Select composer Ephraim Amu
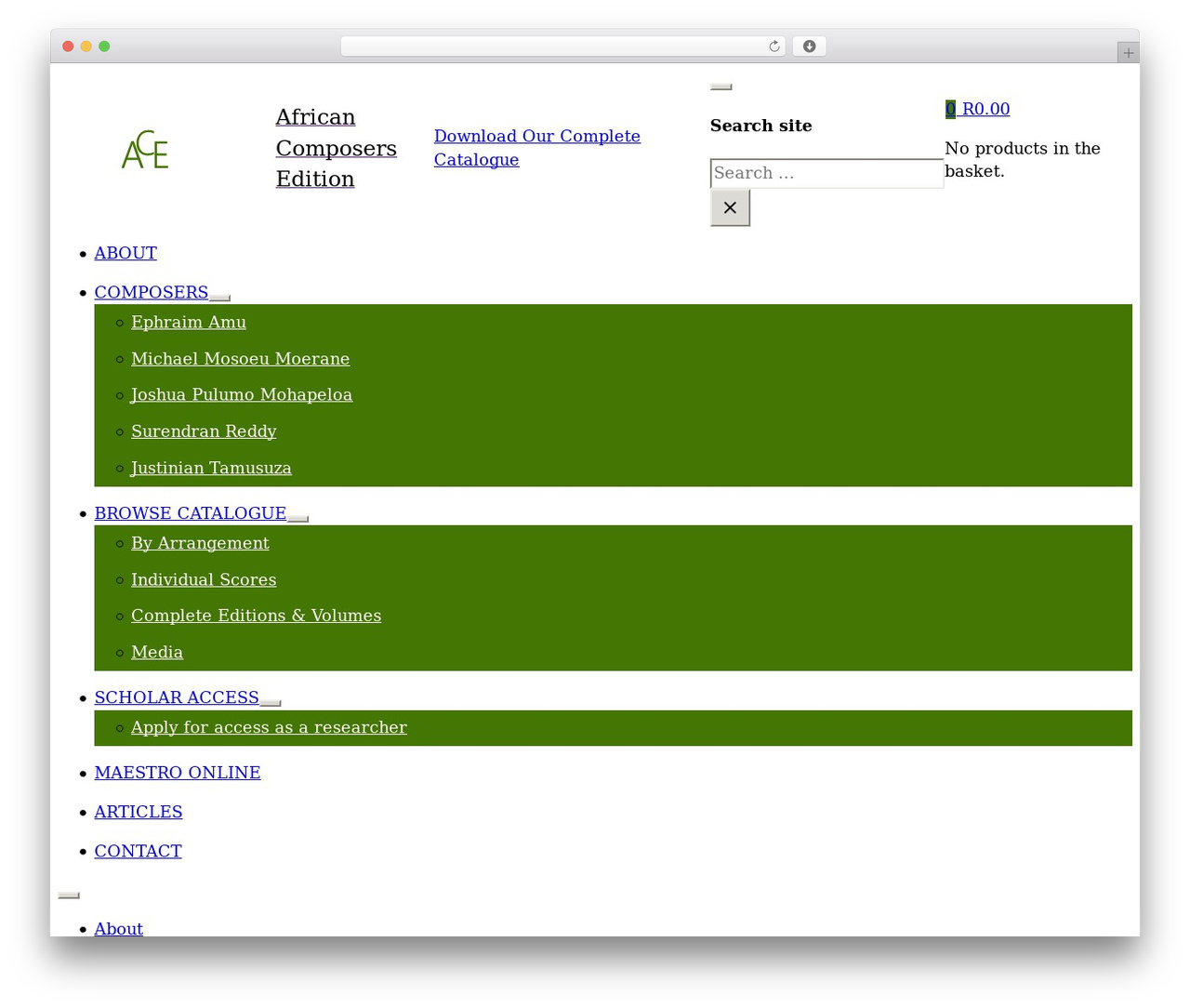The width and height of the screenshot is (1190, 1008). [189, 323]
